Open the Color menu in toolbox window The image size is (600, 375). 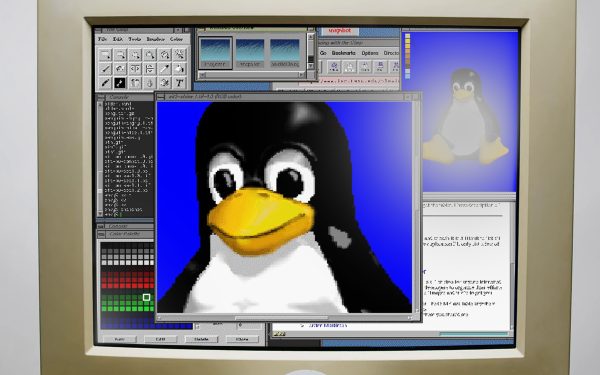(176, 39)
